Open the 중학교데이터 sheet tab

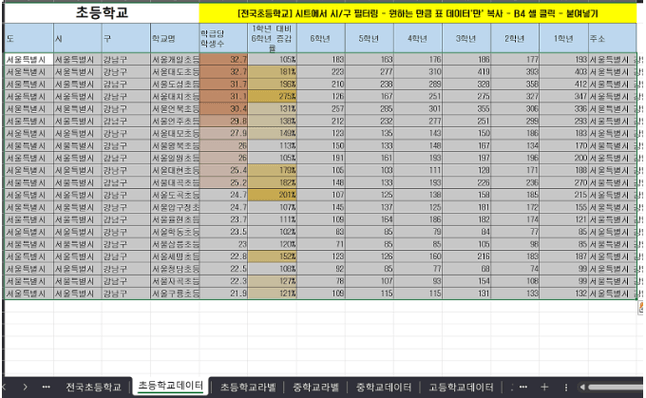[x=384, y=387]
